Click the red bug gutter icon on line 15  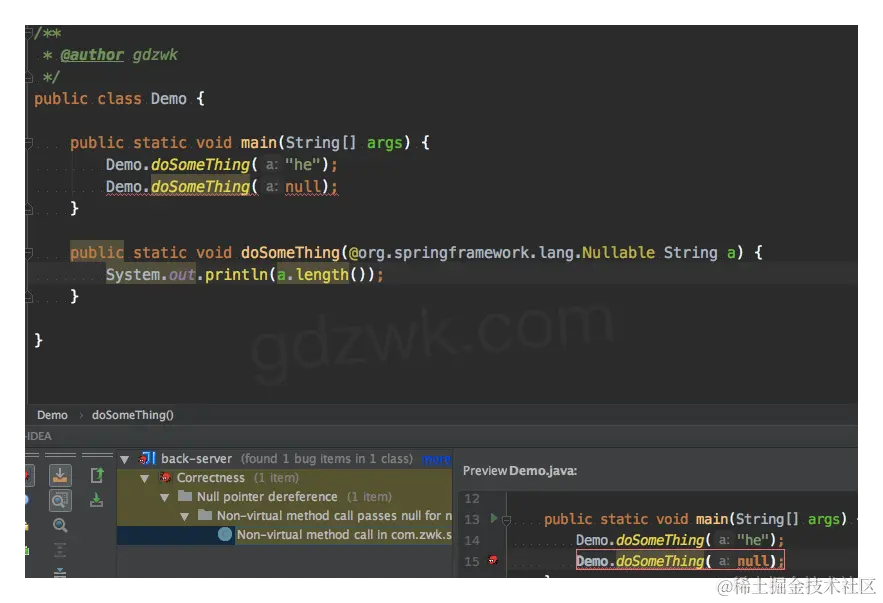(x=493, y=560)
